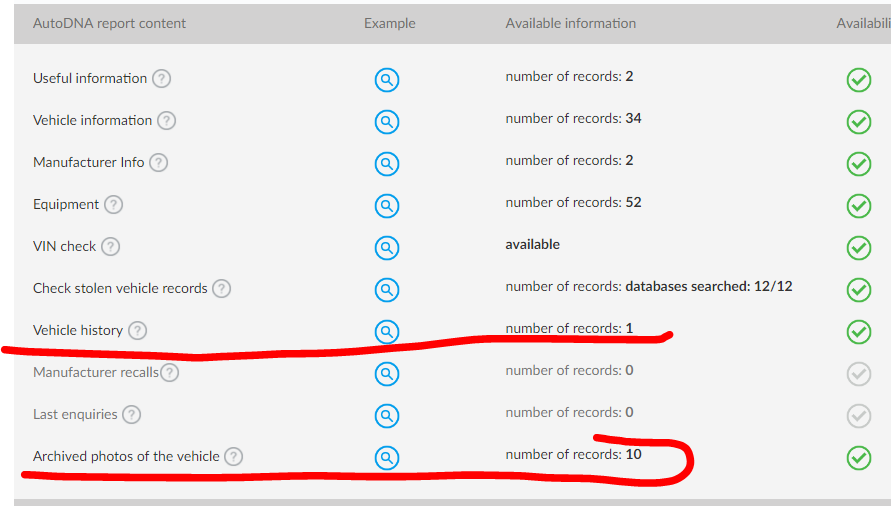Click the grey availability check for Manufacturer recalls
Viewport: 891px width, 506px height.
point(859,374)
